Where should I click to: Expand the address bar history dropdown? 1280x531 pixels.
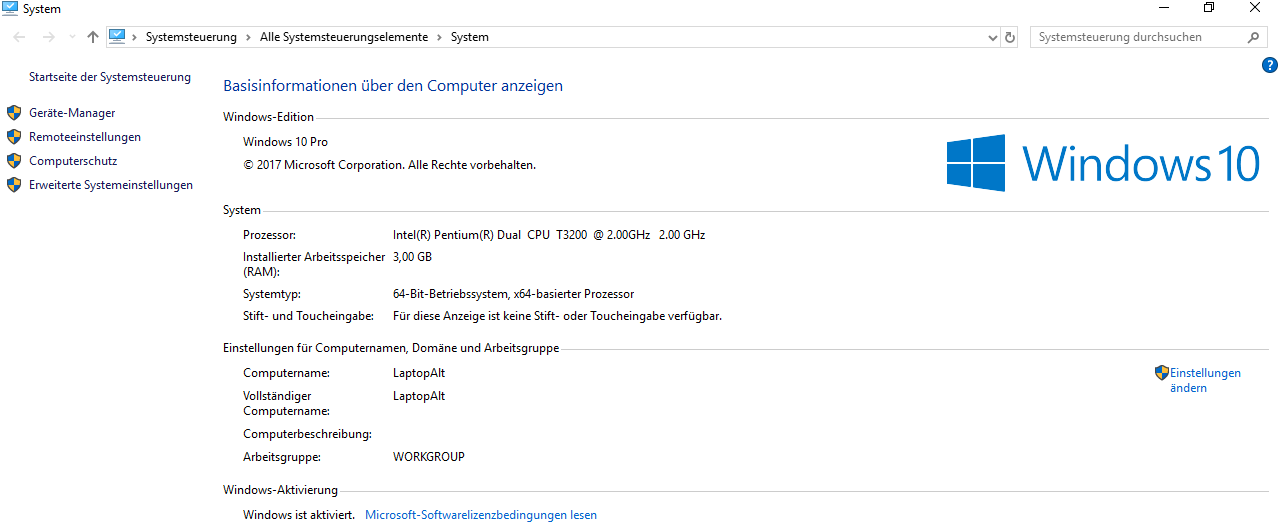993,37
